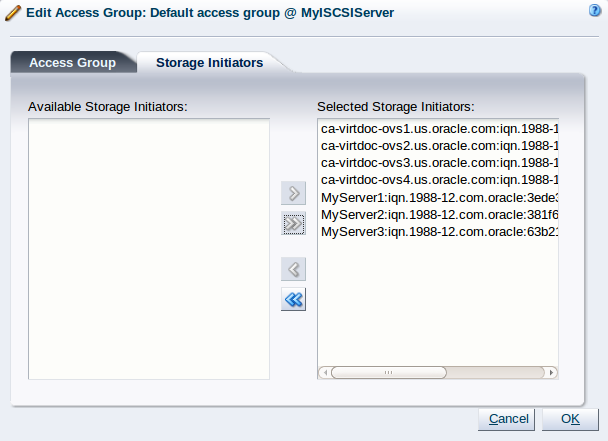Click scrollbar right arrow in Selected list
Viewport: 608px width, 441px height.
click(x=552, y=372)
